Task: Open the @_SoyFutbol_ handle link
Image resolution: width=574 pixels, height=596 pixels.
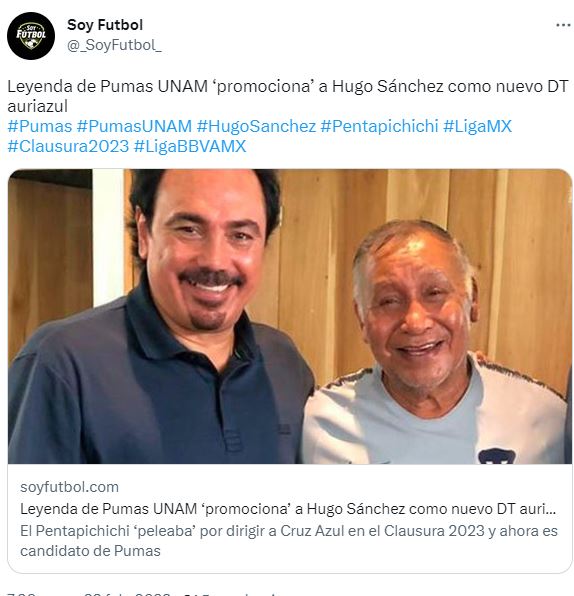Action: coord(114,45)
